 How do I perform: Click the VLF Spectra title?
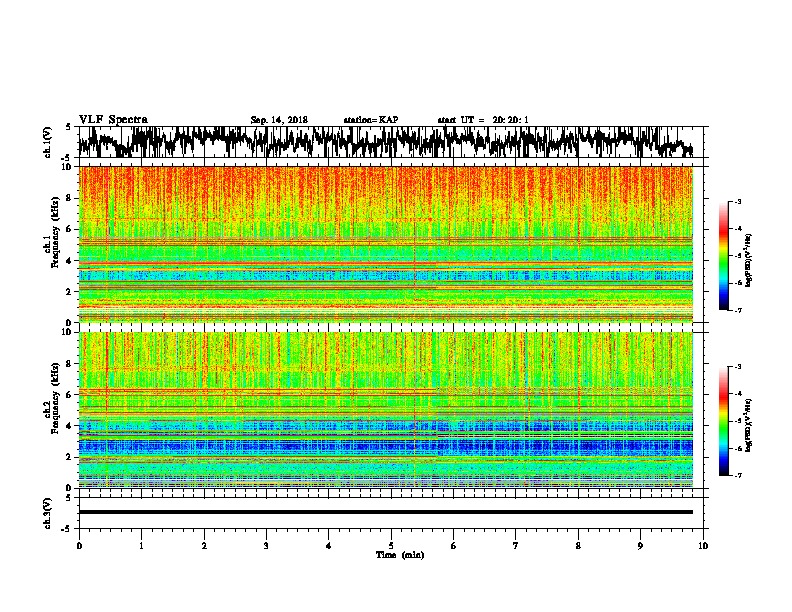tap(113, 120)
